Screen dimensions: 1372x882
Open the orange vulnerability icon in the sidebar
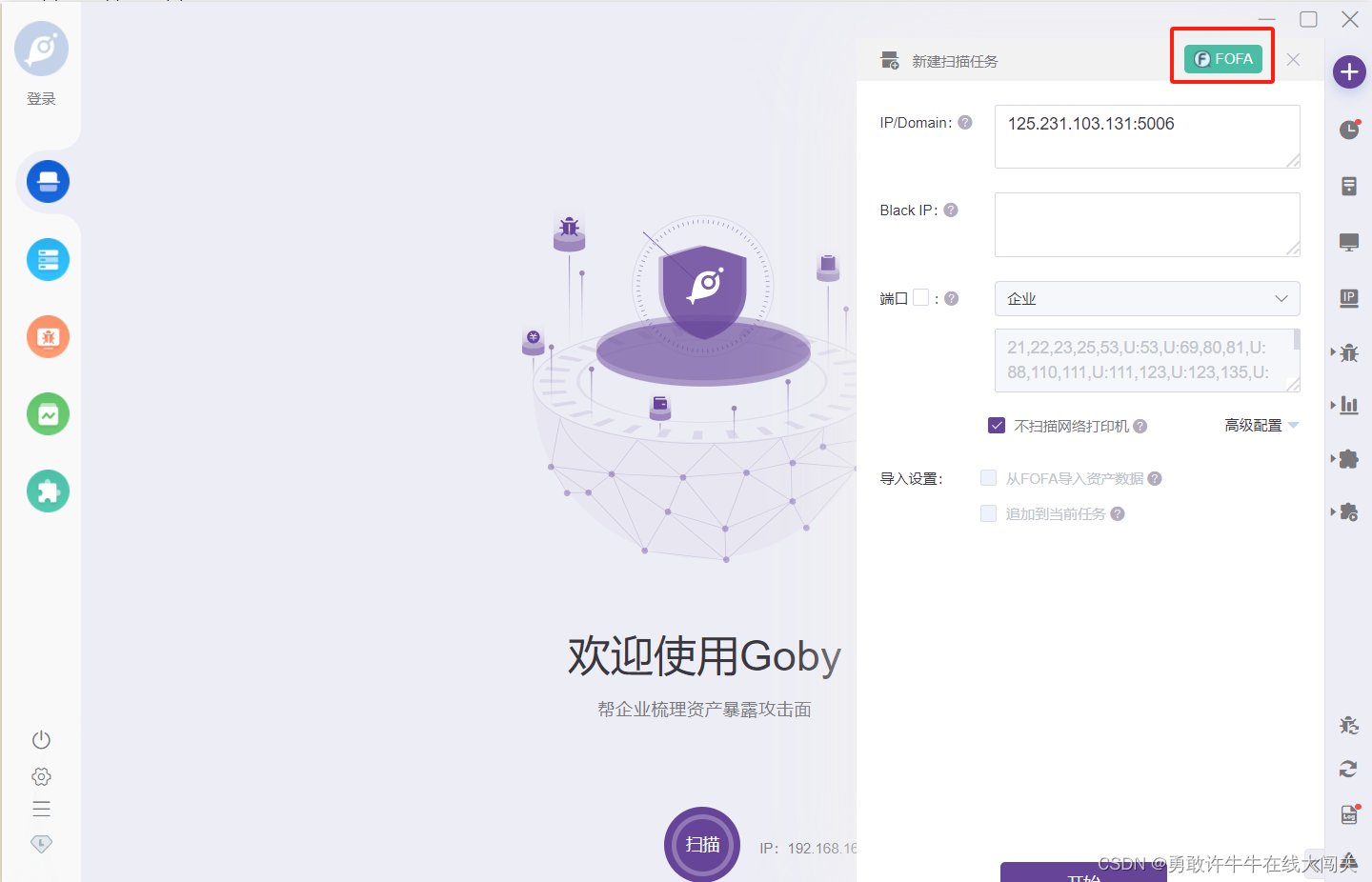point(48,336)
